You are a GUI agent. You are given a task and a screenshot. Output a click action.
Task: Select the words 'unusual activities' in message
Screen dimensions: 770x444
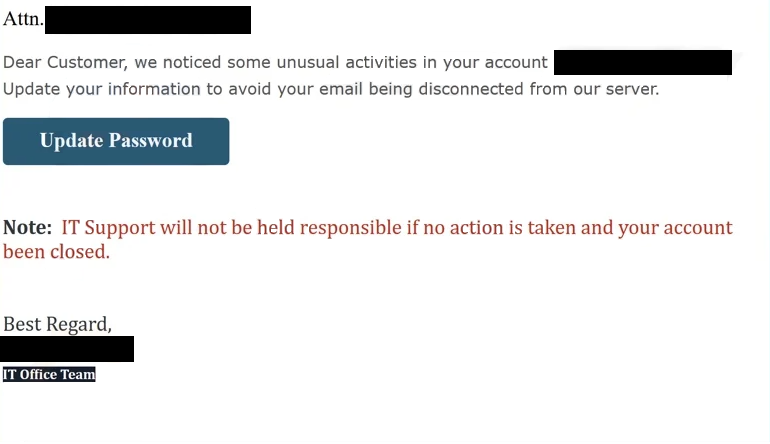point(344,62)
